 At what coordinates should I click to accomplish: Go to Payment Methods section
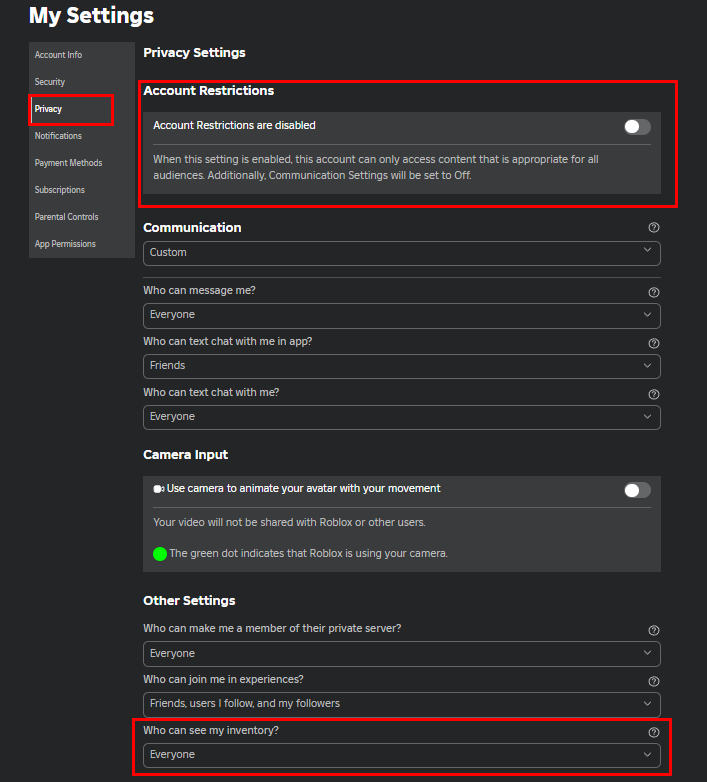pyautogui.click(x=68, y=163)
